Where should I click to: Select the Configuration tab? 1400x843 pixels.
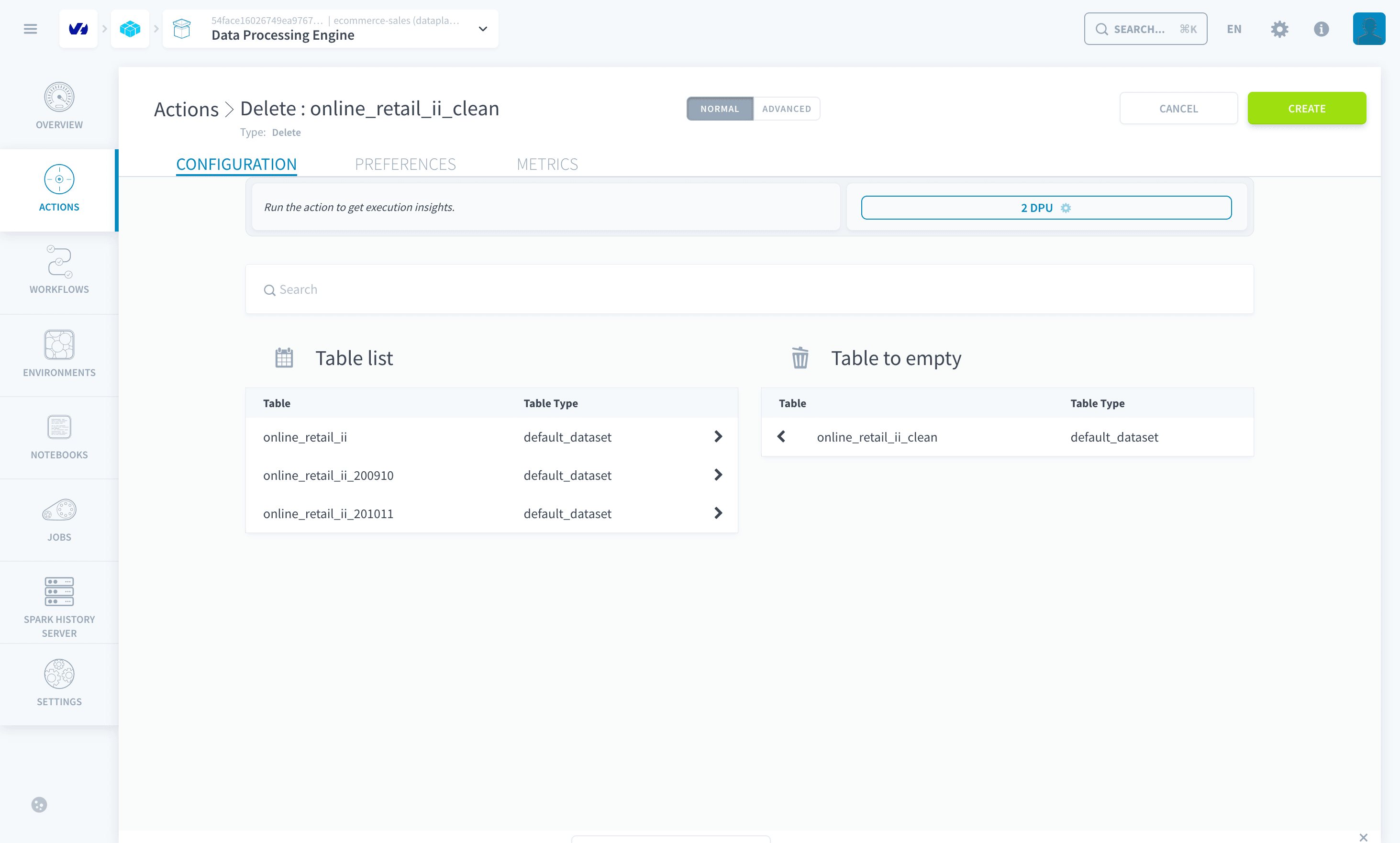(236, 164)
